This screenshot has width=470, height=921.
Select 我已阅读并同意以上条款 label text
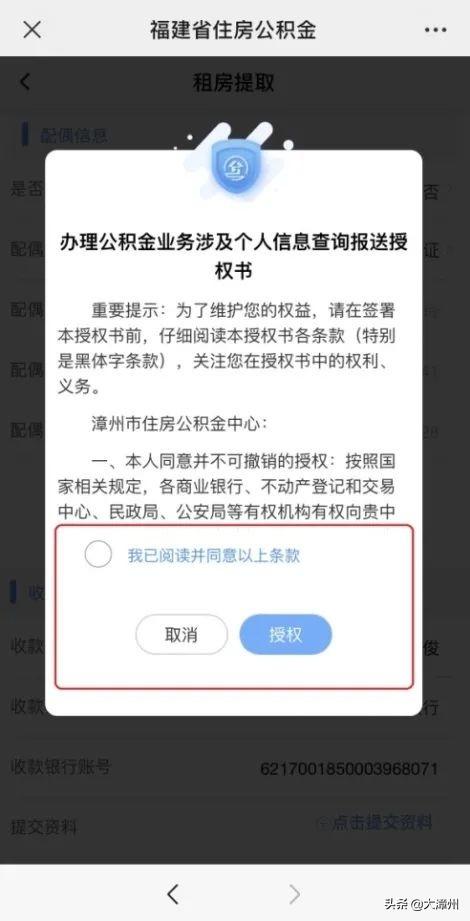(x=214, y=555)
